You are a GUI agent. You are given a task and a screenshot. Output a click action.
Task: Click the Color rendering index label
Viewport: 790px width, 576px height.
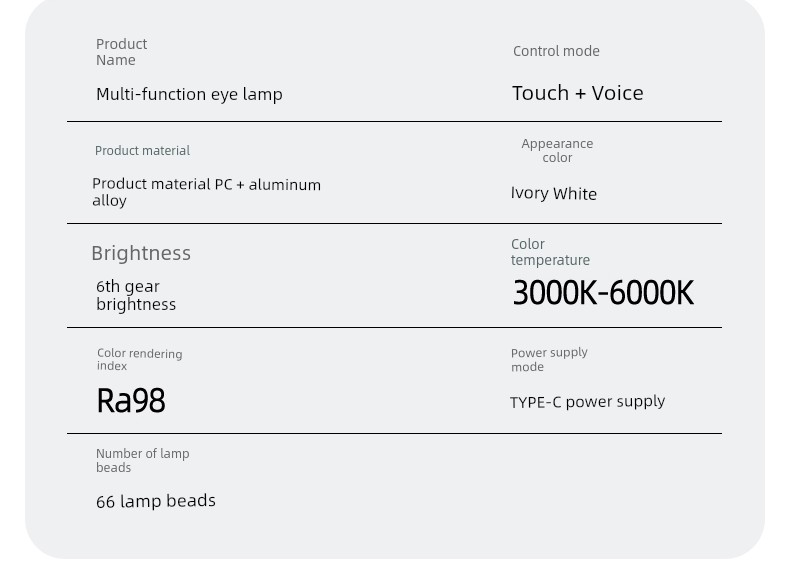click(x=140, y=359)
